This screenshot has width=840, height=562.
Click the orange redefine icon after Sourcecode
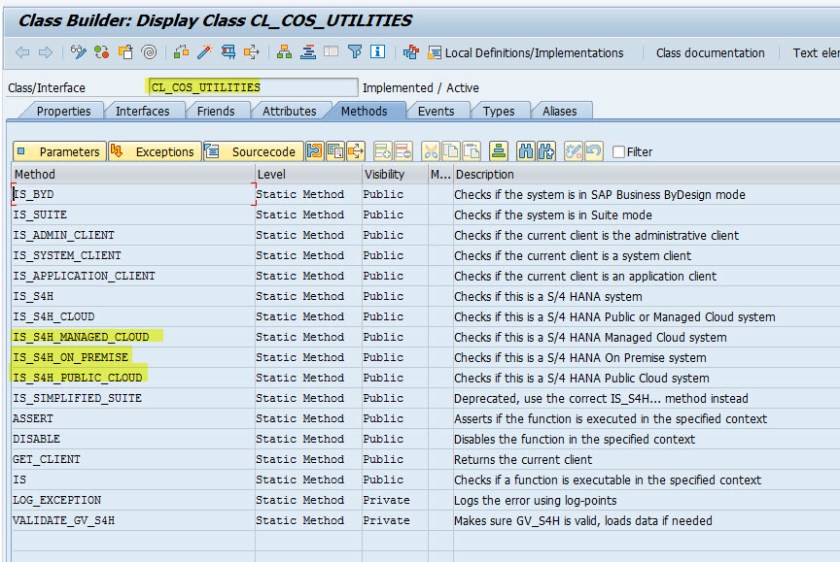tap(314, 152)
